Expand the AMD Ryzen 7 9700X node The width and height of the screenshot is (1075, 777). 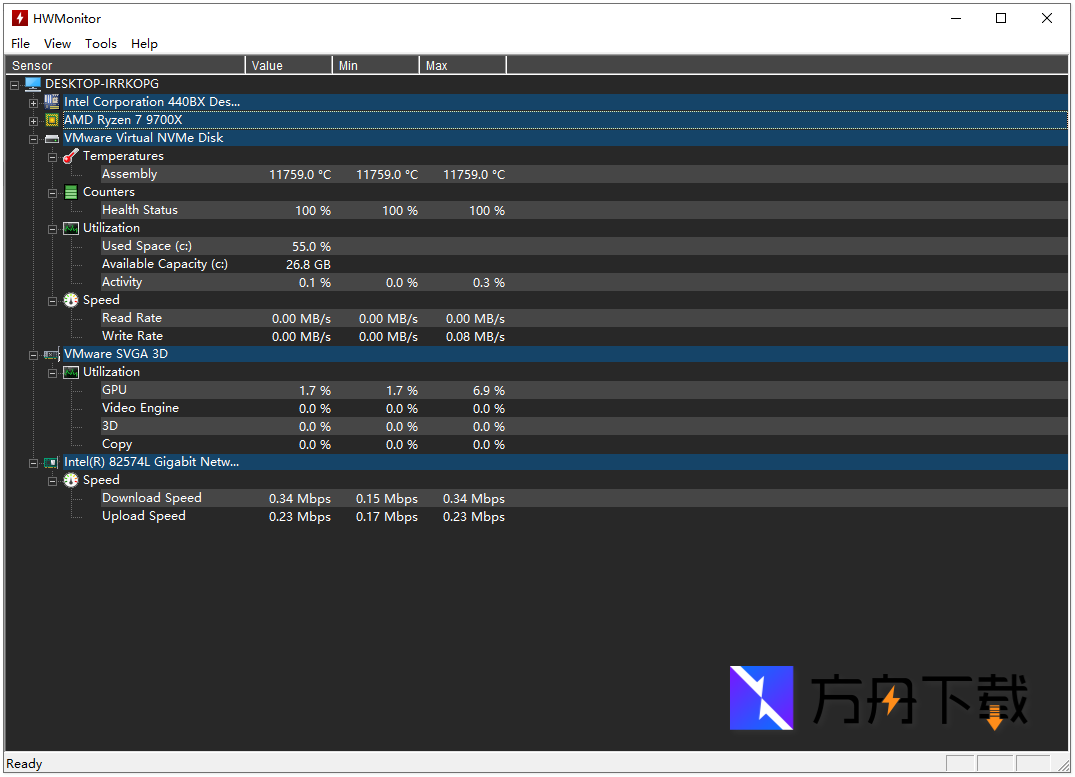(x=34, y=121)
